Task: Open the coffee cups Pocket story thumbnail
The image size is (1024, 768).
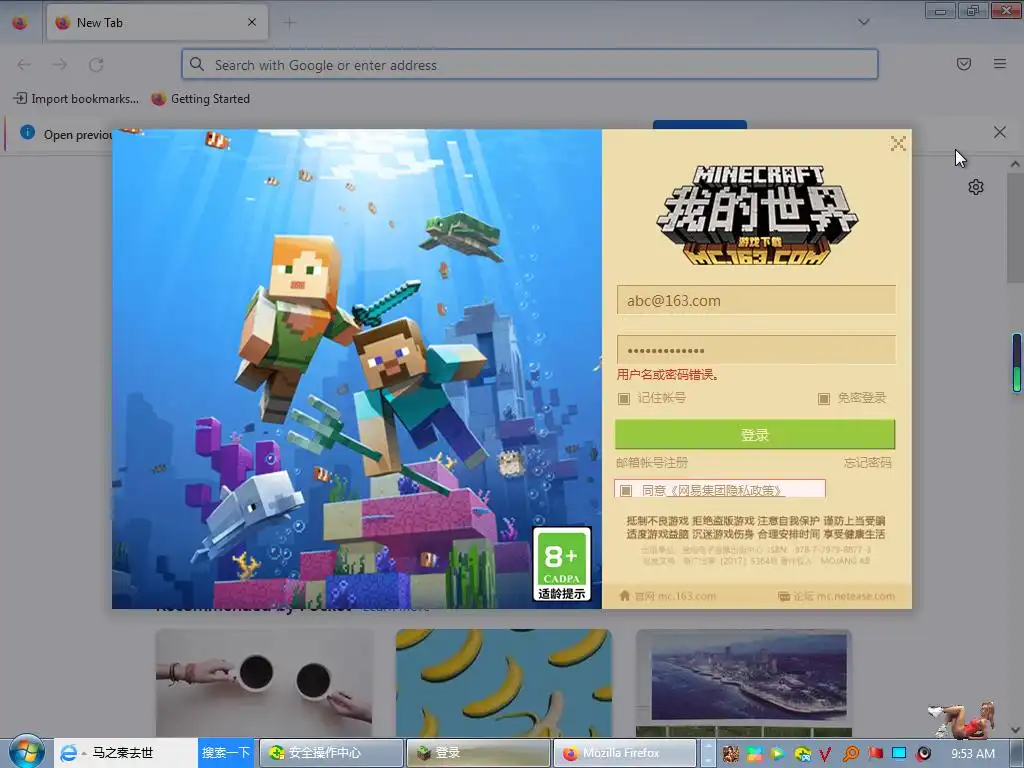Action: [x=264, y=683]
